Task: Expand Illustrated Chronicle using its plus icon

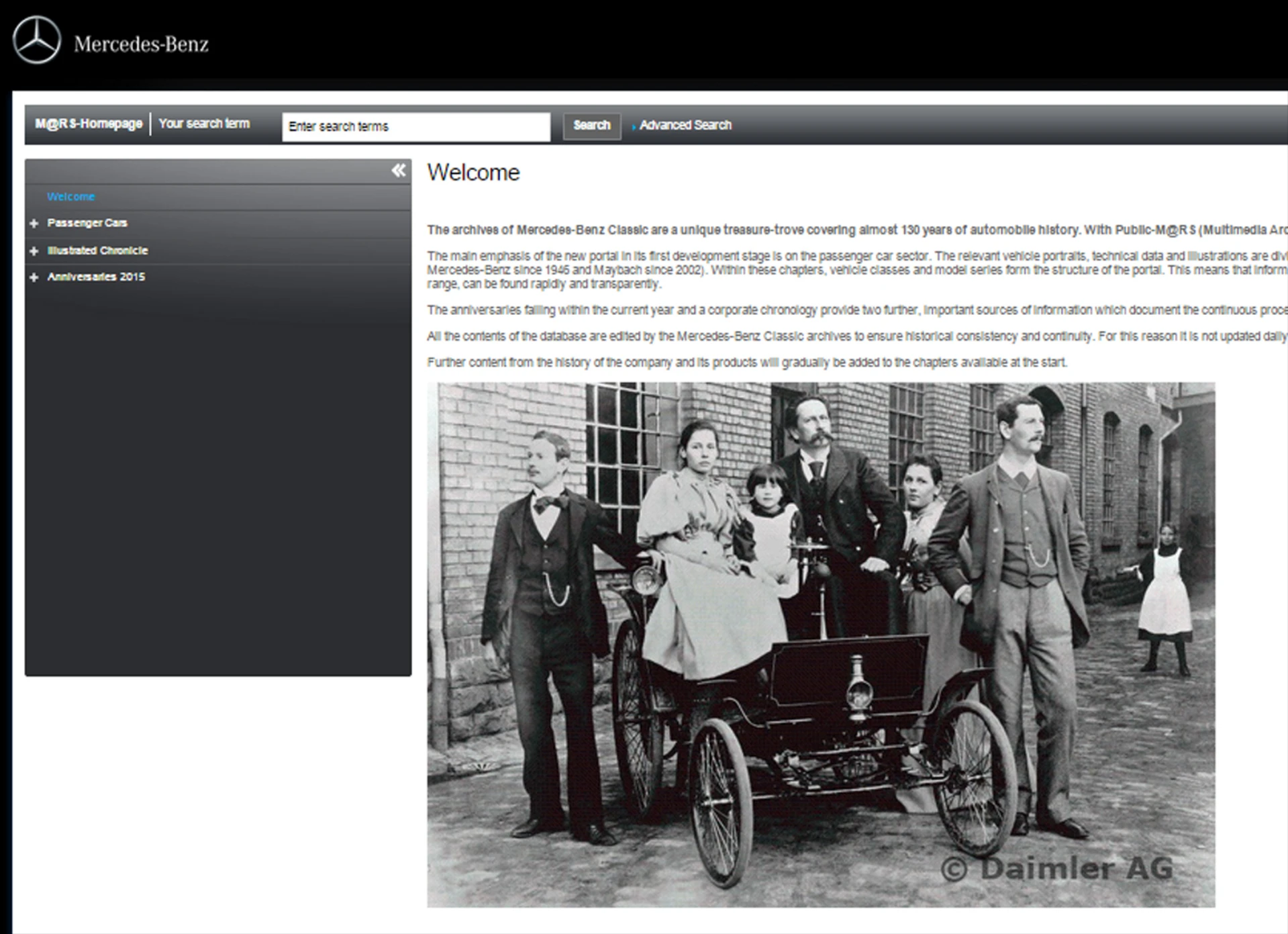Action: click(34, 251)
